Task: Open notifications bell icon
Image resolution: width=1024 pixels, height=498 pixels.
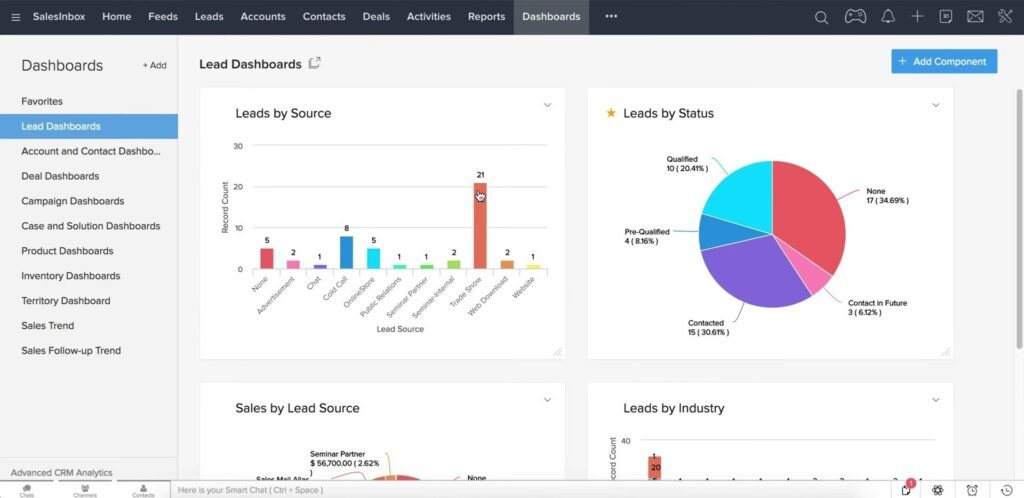Action: coord(888,16)
